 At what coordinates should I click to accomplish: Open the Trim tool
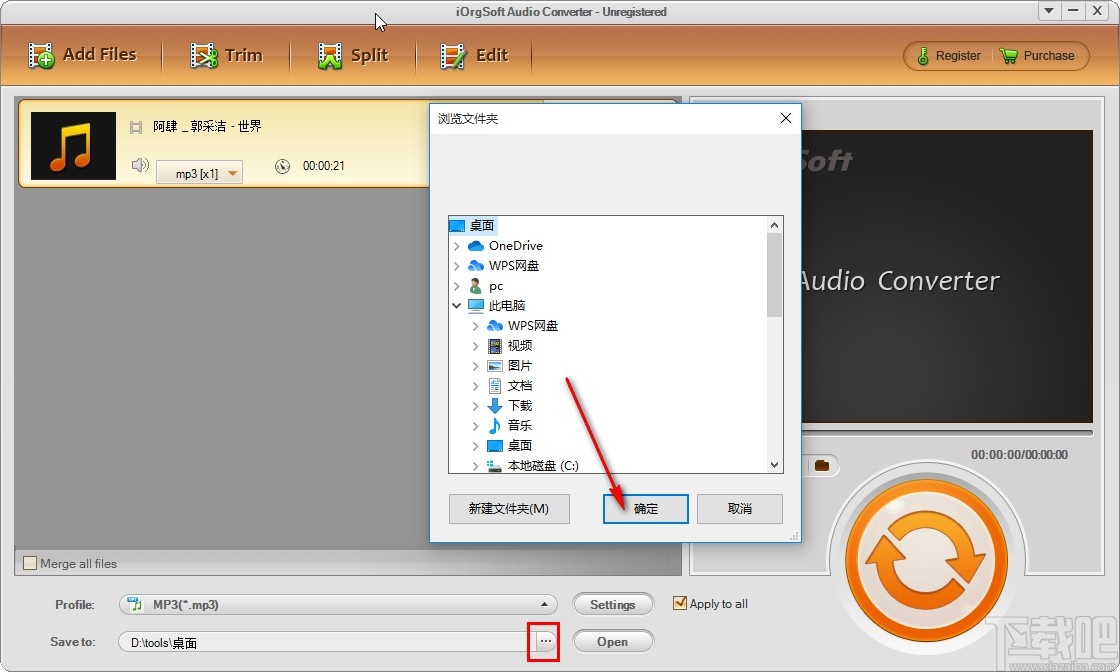pos(203,54)
